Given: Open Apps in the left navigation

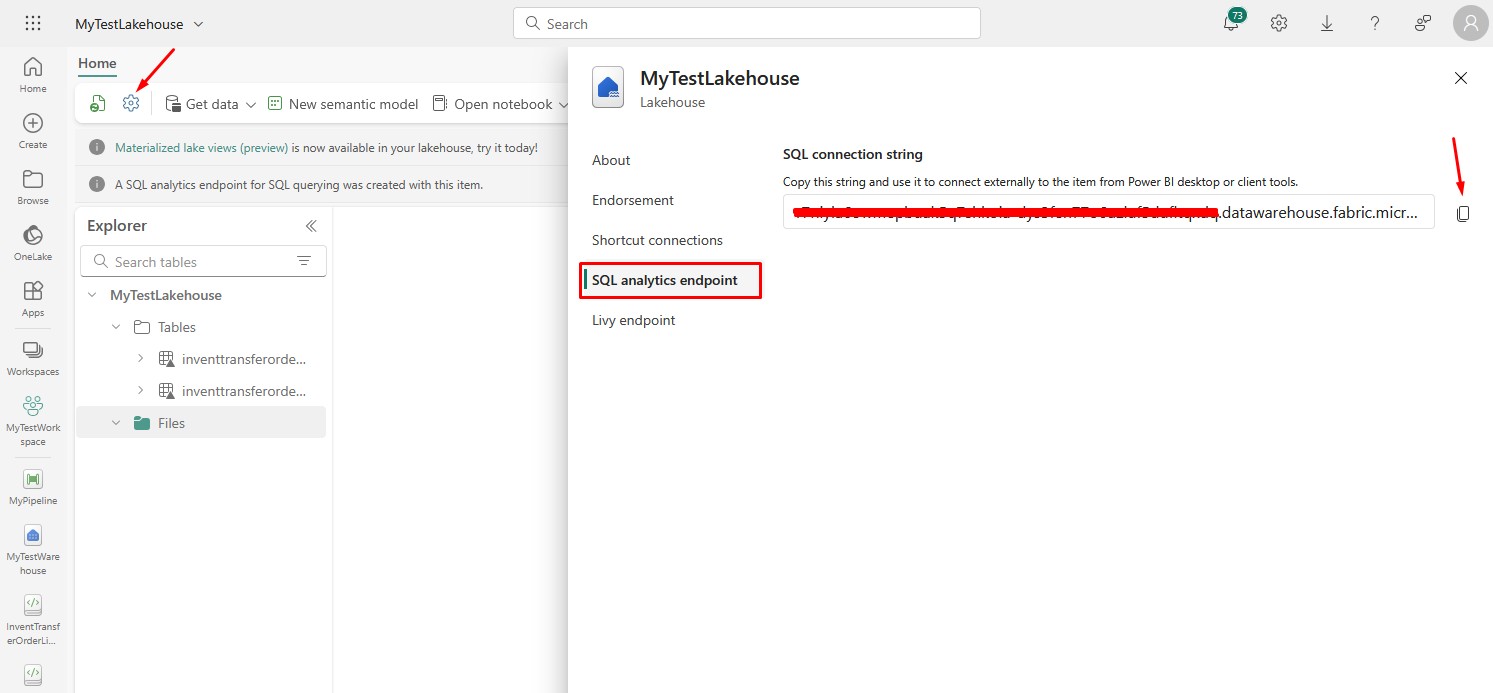Looking at the screenshot, I should (33, 299).
